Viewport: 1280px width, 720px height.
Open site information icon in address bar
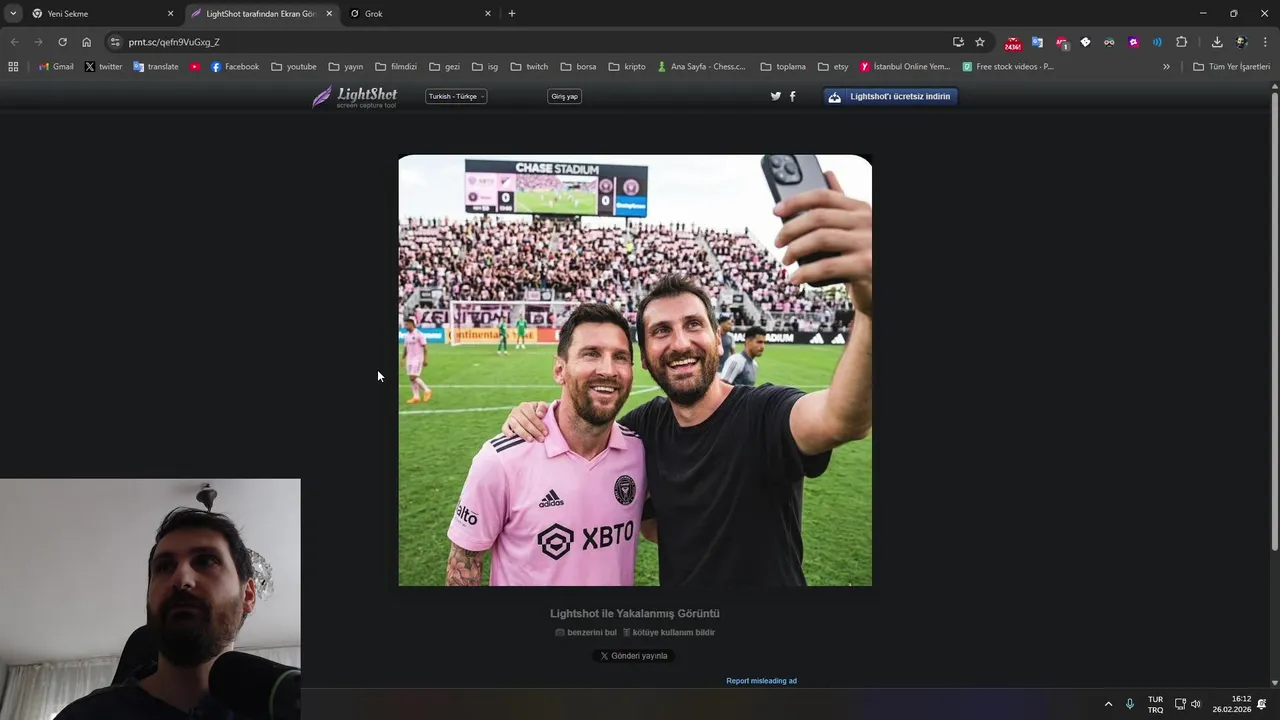click(x=115, y=42)
